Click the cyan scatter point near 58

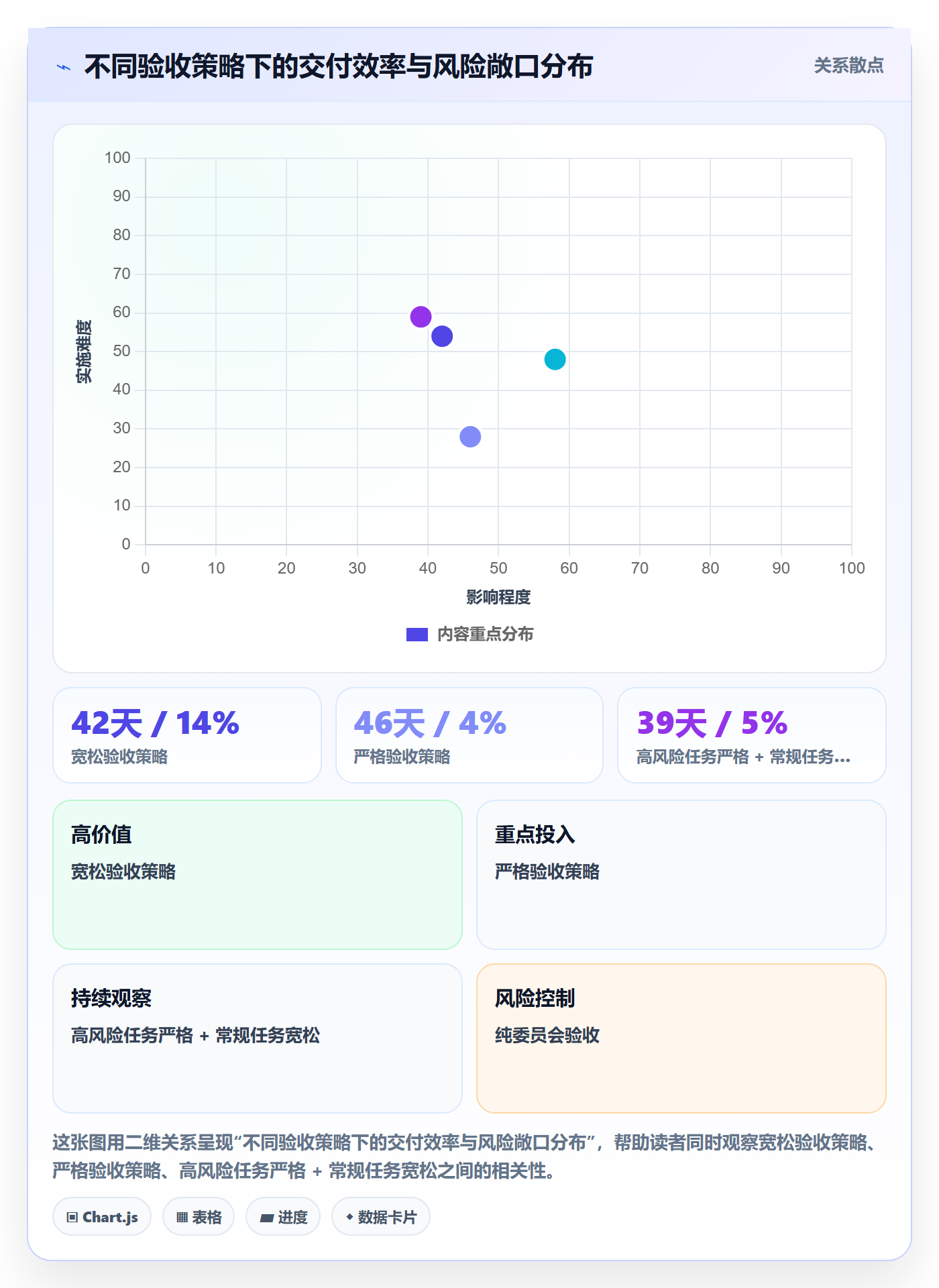click(x=555, y=360)
